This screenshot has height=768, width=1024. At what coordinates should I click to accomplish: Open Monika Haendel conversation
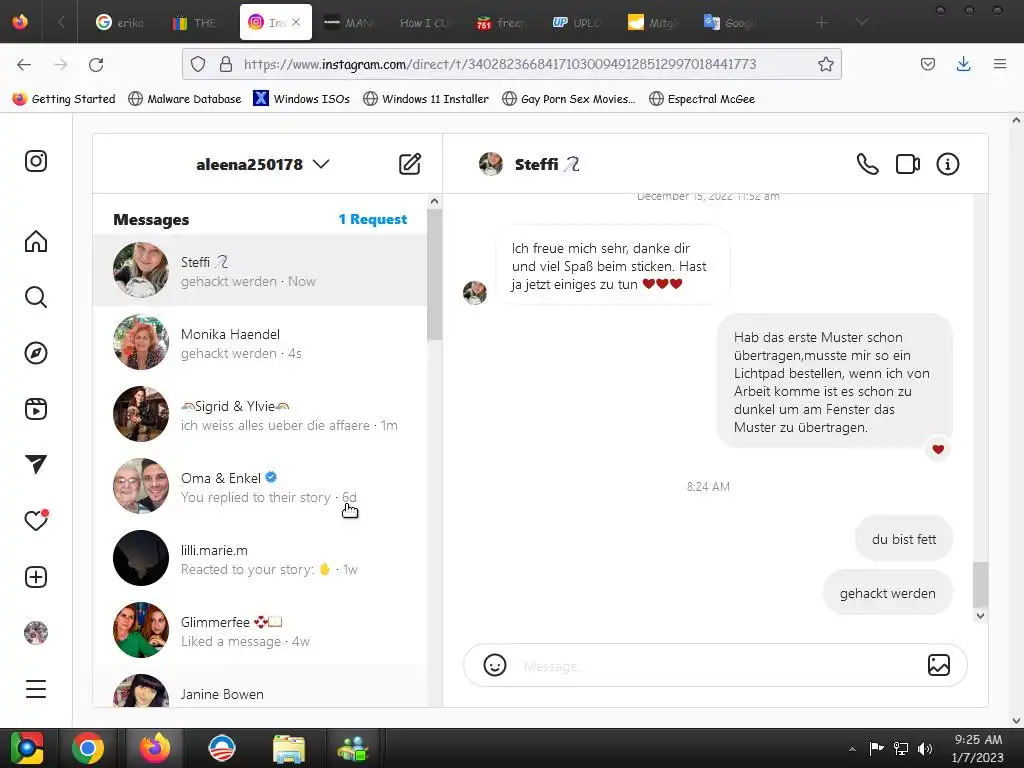(260, 342)
